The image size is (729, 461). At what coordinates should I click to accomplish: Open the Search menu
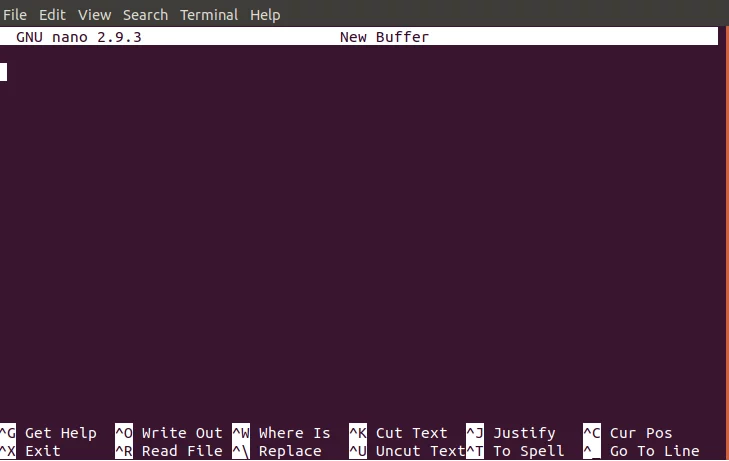[x=145, y=15]
